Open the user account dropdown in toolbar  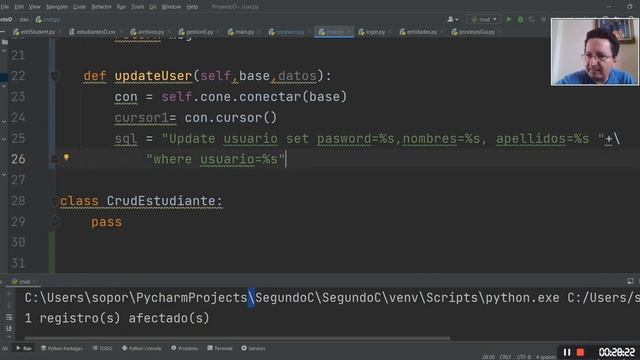[453, 19]
